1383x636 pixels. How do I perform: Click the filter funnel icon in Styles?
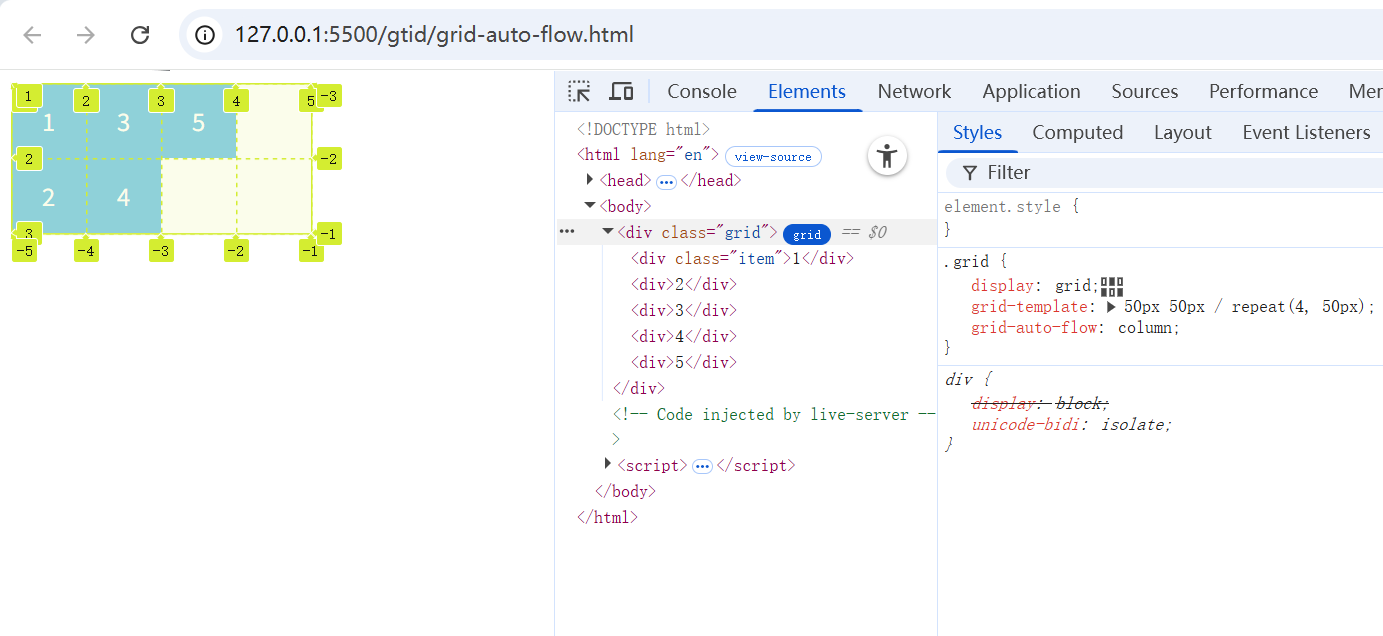tap(970, 173)
